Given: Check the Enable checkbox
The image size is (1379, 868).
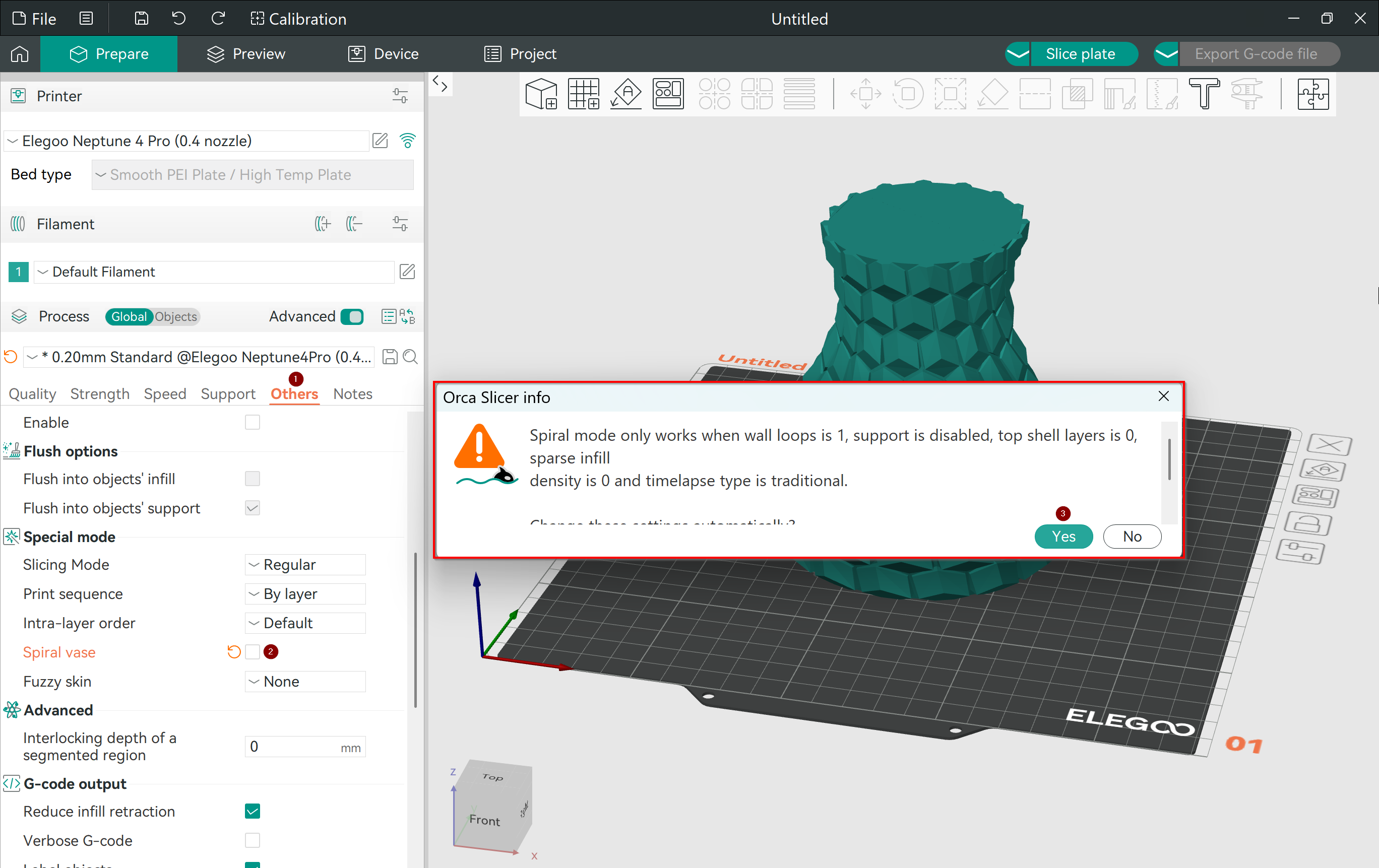Looking at the screenshot, I should 253,422.
